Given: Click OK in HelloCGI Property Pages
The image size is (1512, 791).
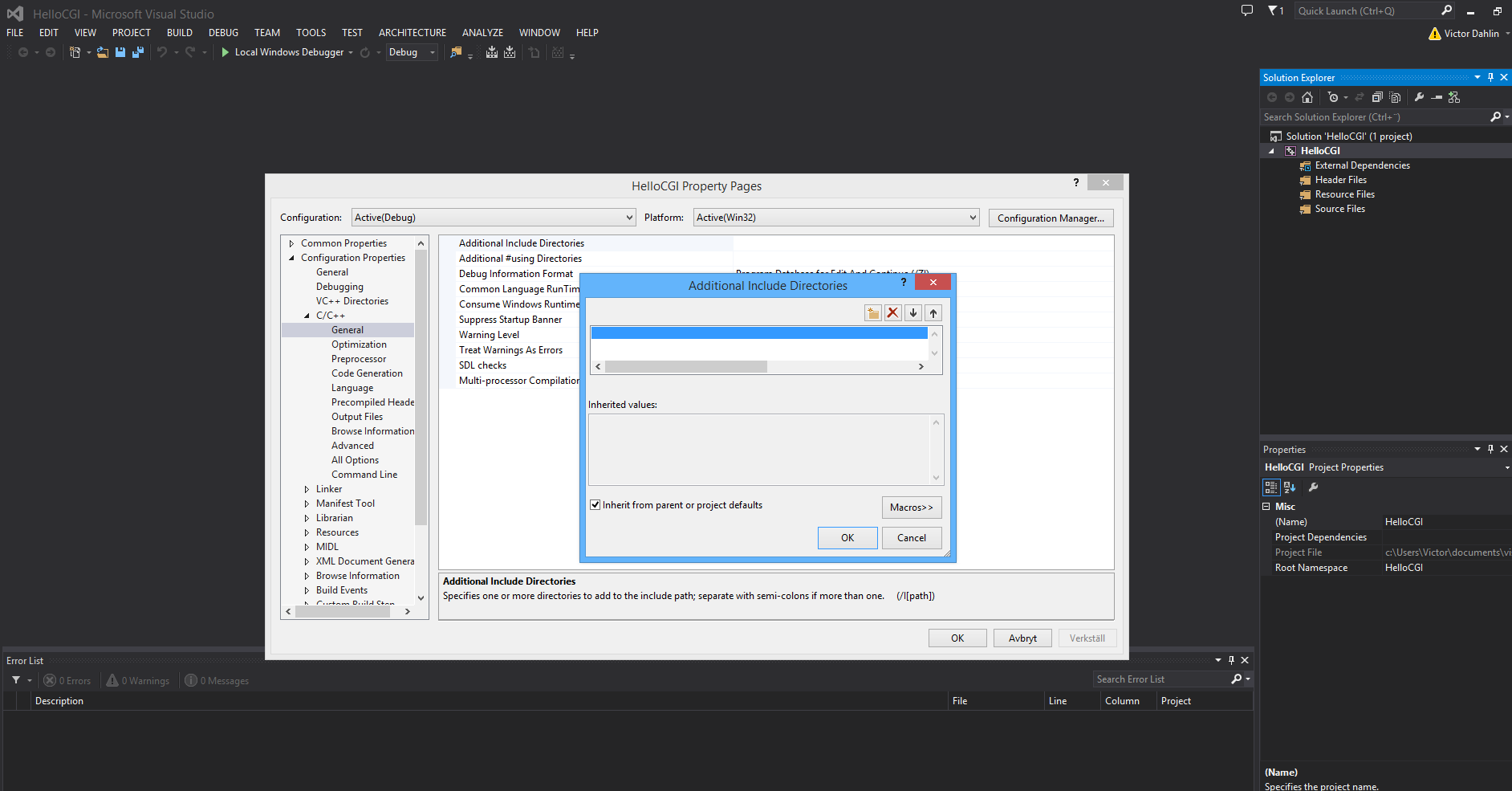Looking at the screenshot, I should [x=957, y=638].
